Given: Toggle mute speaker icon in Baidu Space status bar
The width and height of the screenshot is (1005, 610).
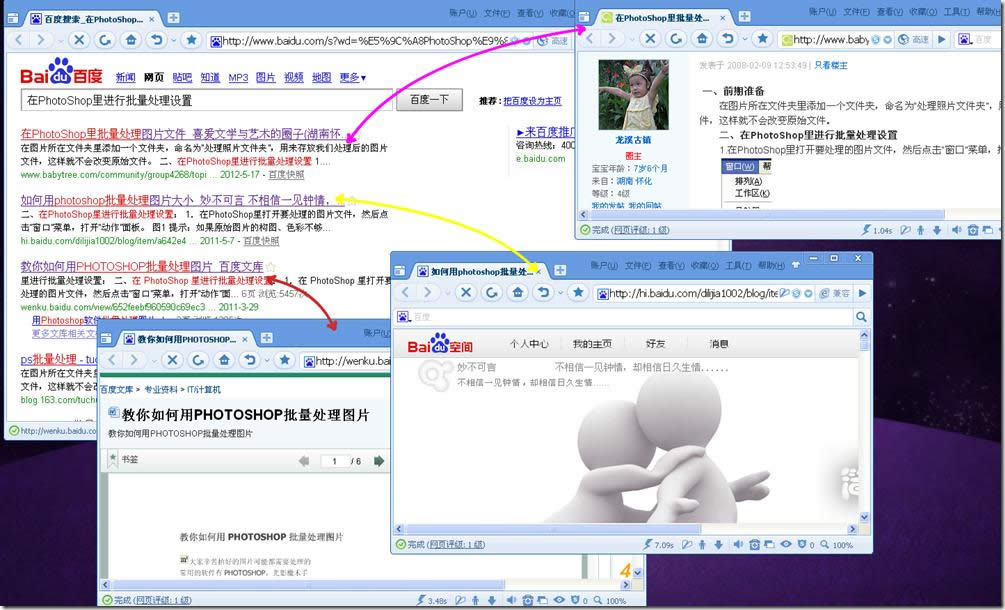Looking at the screenshot, I should tap(737, 545).
